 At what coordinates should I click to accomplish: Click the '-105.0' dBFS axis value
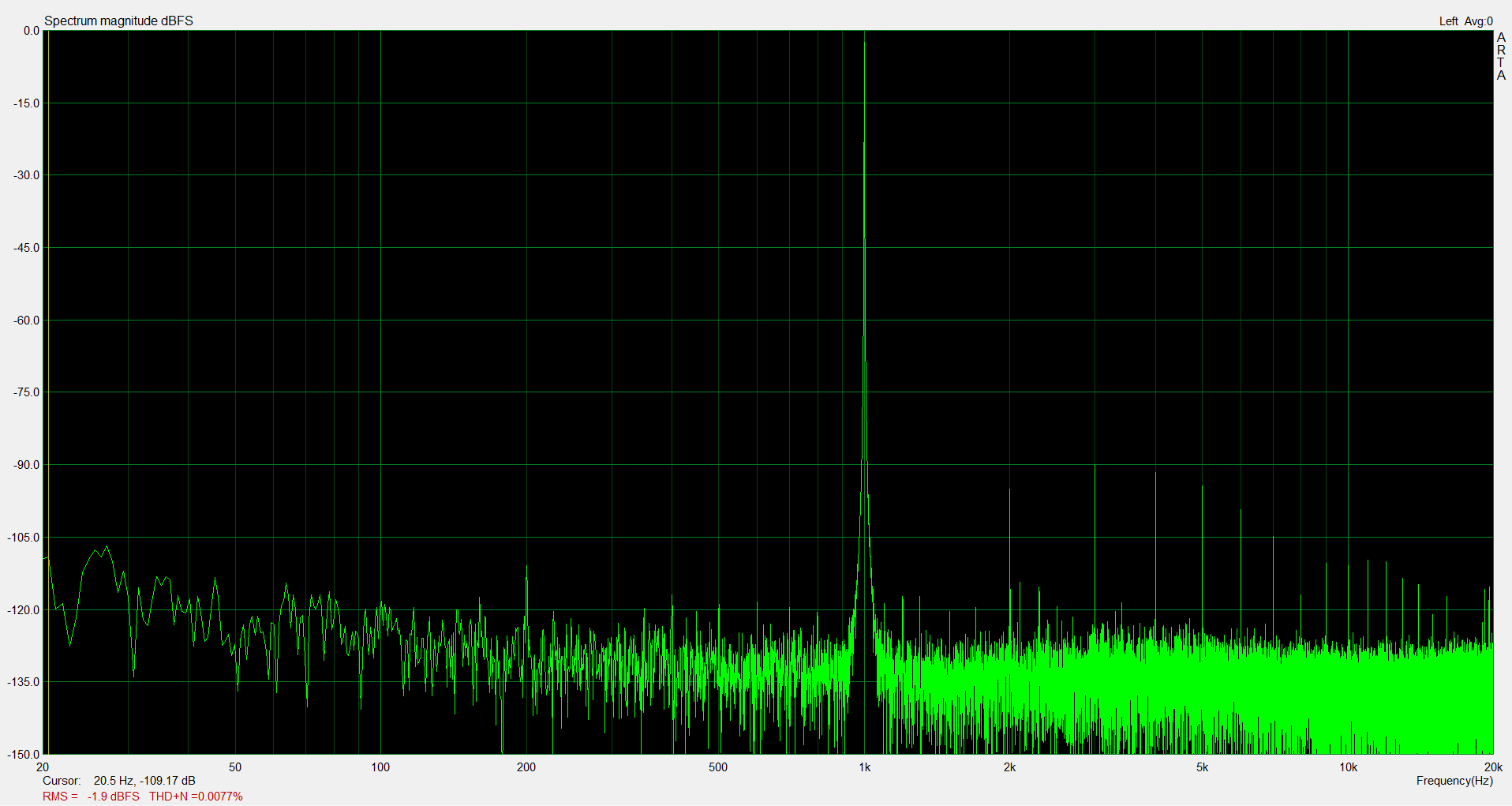24,538
